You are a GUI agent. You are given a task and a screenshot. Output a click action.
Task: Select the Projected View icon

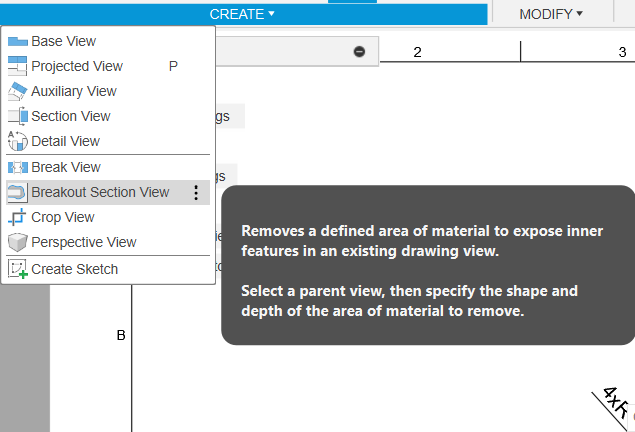(18, 67)
